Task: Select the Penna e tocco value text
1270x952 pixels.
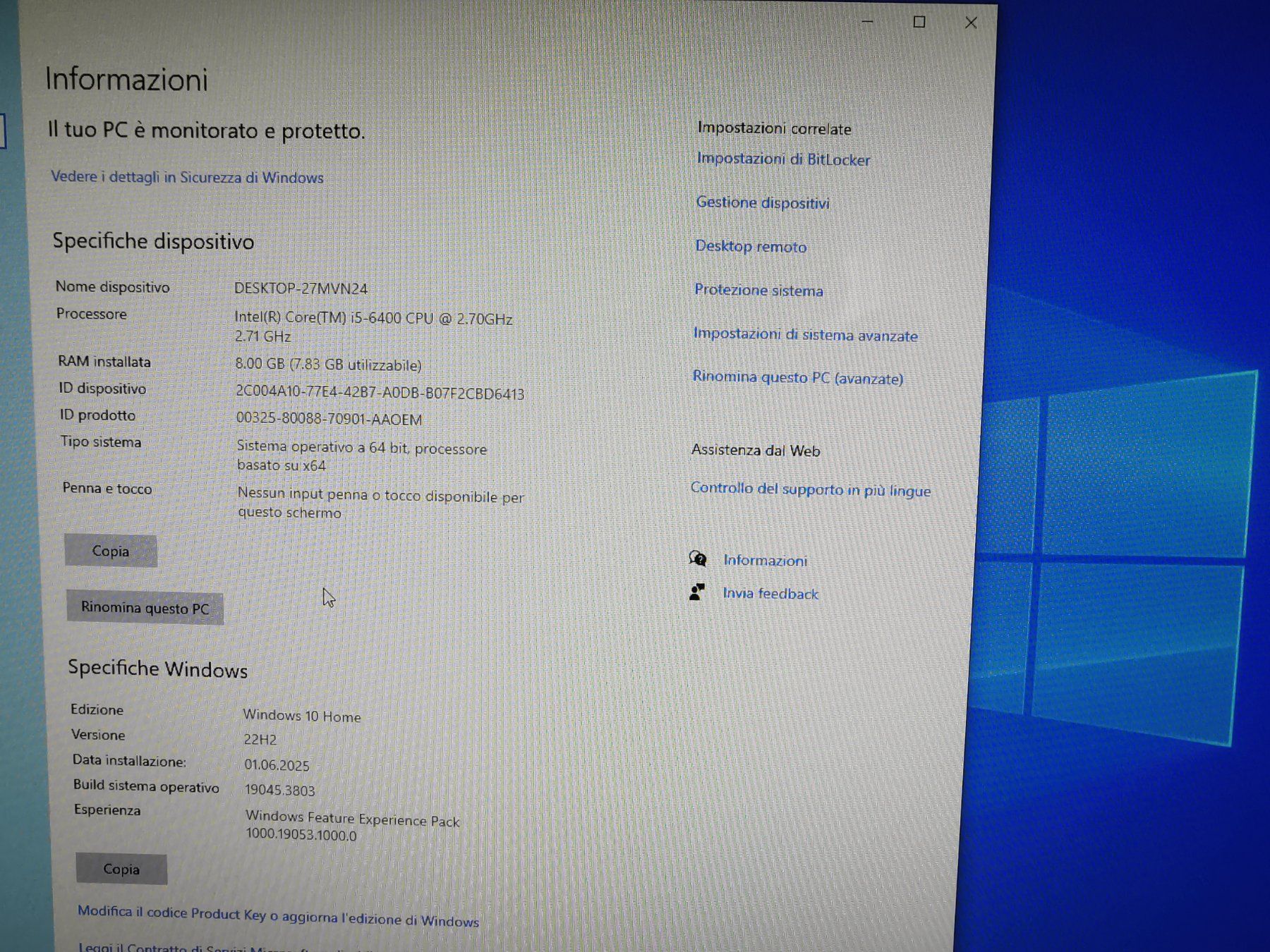Action: pos(380,504)
